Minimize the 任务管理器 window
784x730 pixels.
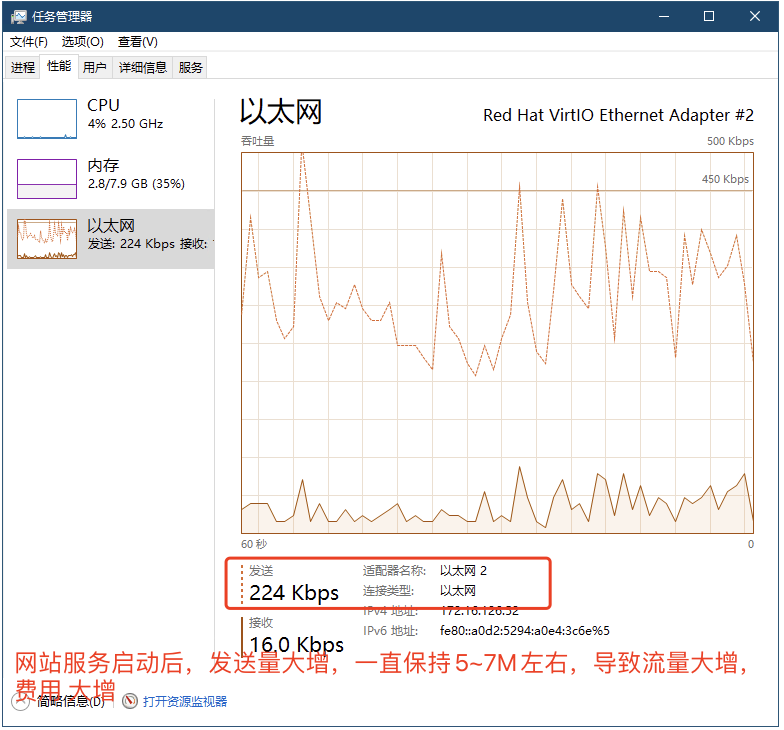point(661,17)
